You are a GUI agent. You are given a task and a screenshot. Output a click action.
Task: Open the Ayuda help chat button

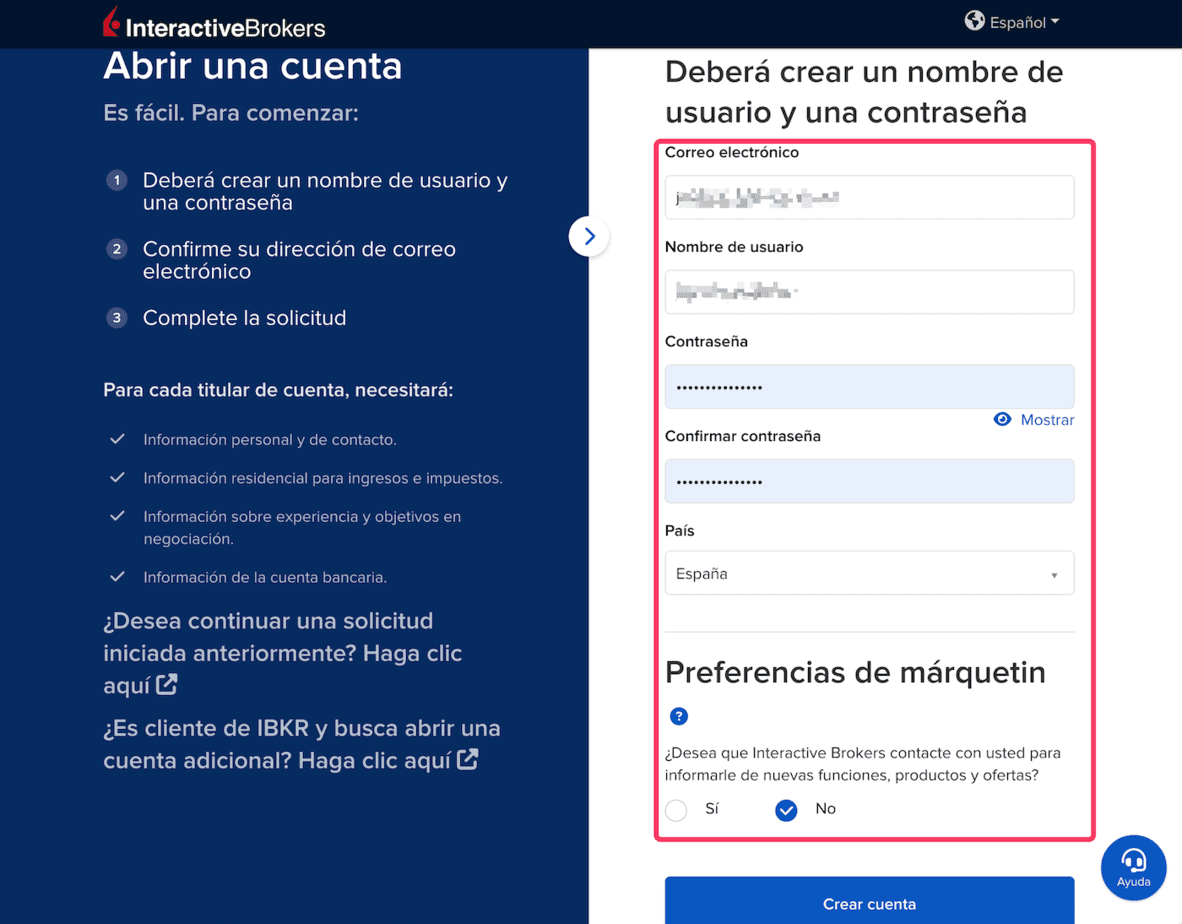point(1133,867)
